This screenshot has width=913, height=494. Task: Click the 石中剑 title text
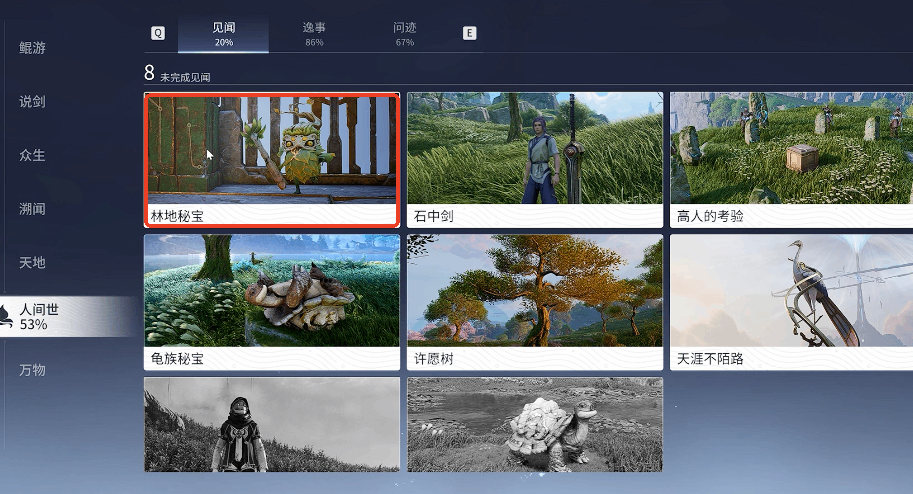tap(433, 216)
